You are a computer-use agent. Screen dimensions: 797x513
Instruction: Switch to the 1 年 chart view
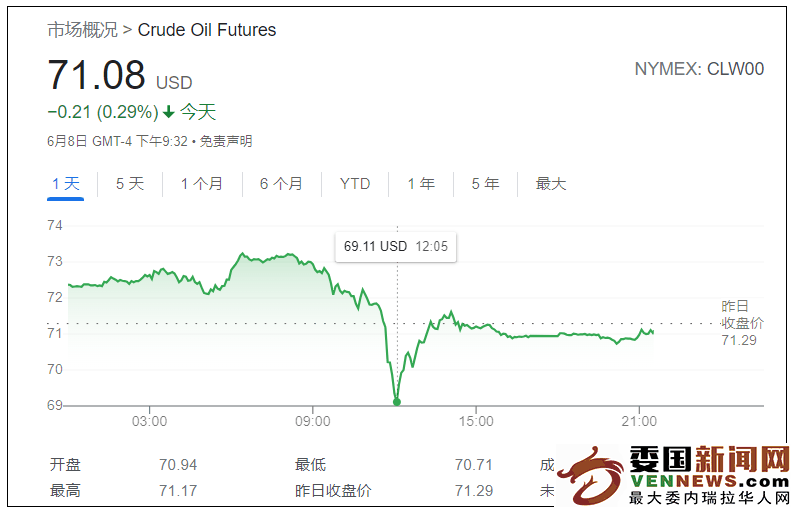tap(421, 184)
